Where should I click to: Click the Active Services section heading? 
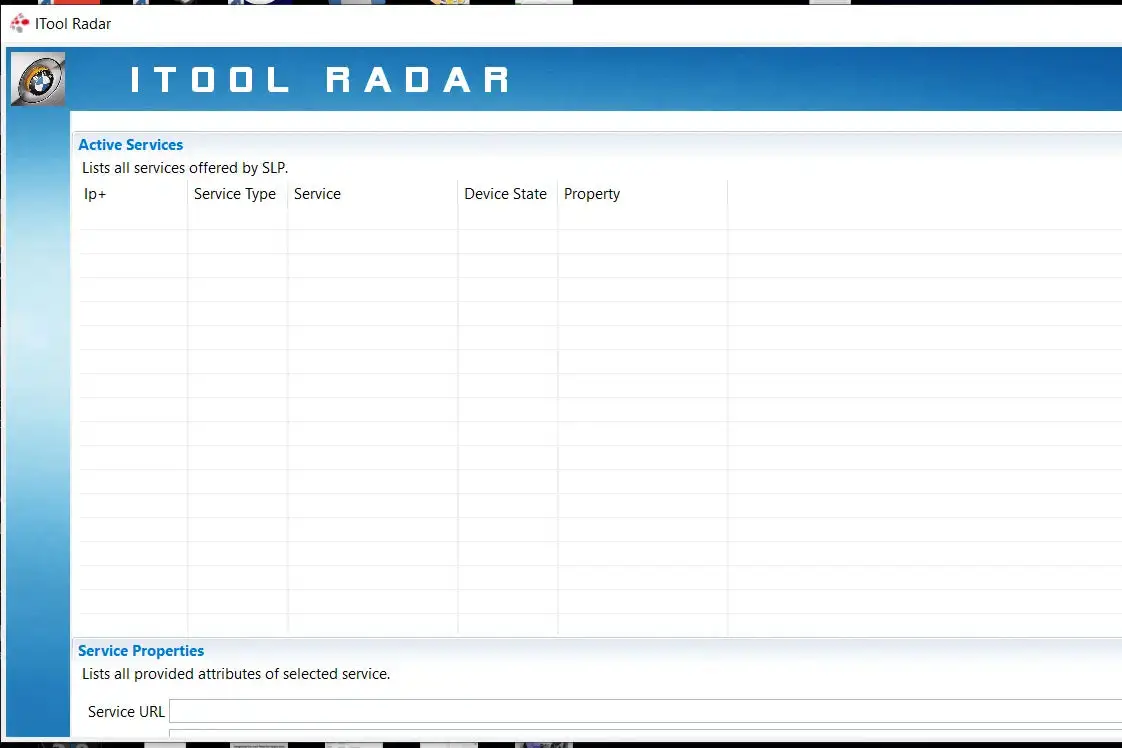click(x=131, y=145)
